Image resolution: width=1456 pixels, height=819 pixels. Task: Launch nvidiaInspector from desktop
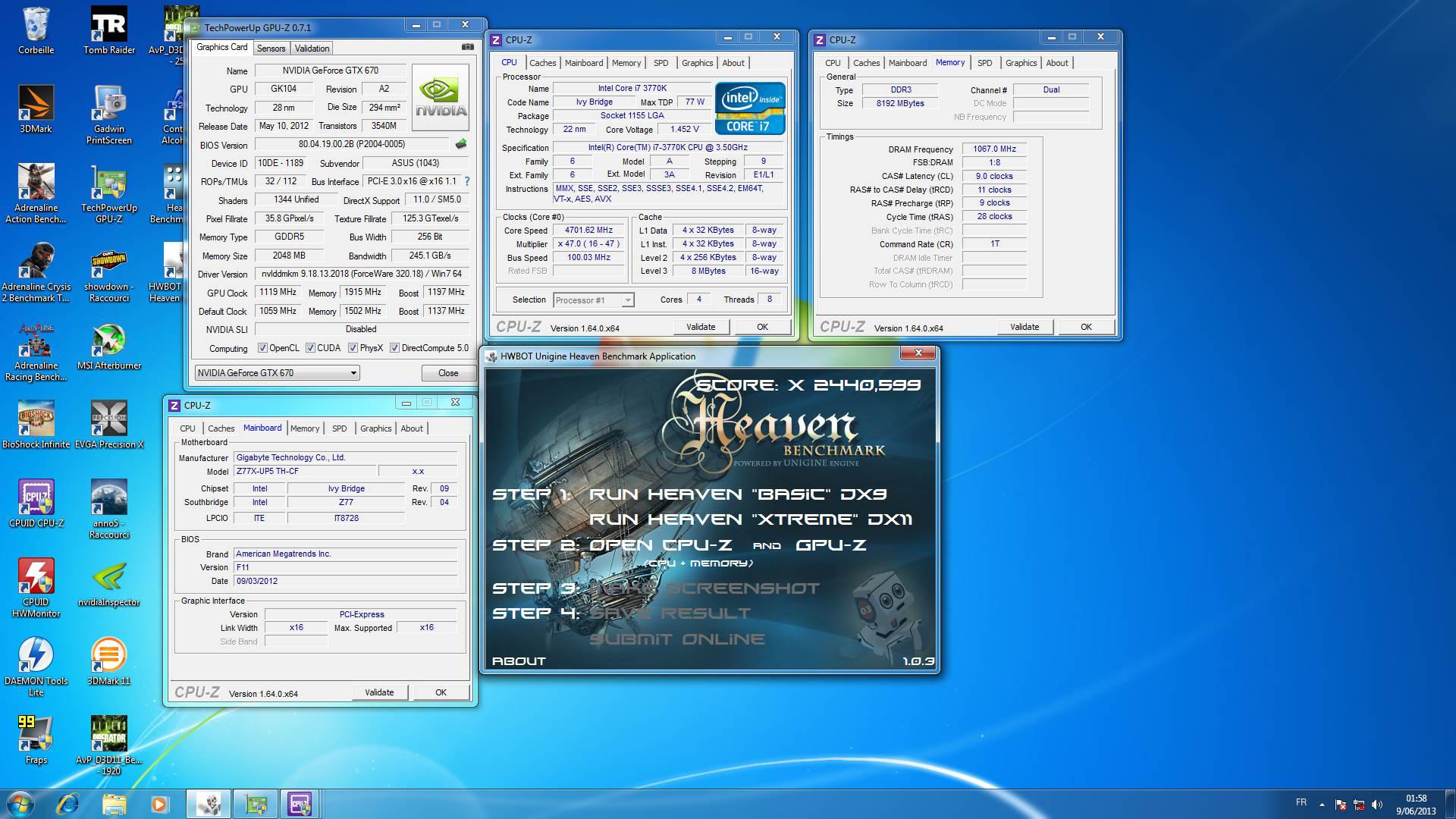[x=109, y=582]
